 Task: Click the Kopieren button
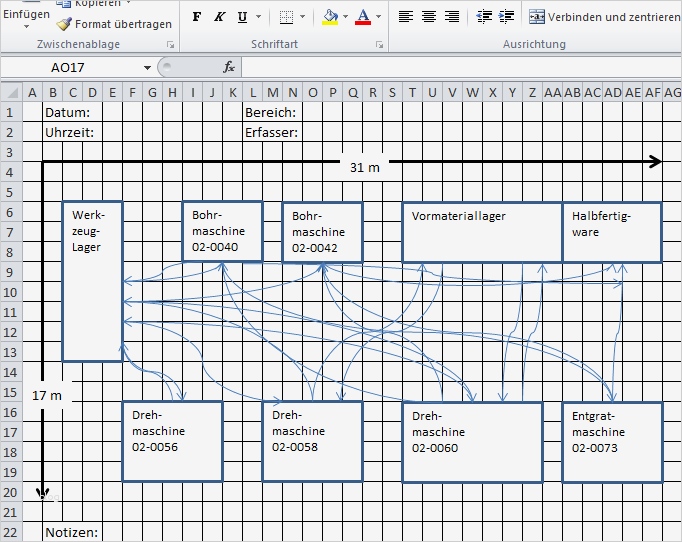click(x=93, y=4)
